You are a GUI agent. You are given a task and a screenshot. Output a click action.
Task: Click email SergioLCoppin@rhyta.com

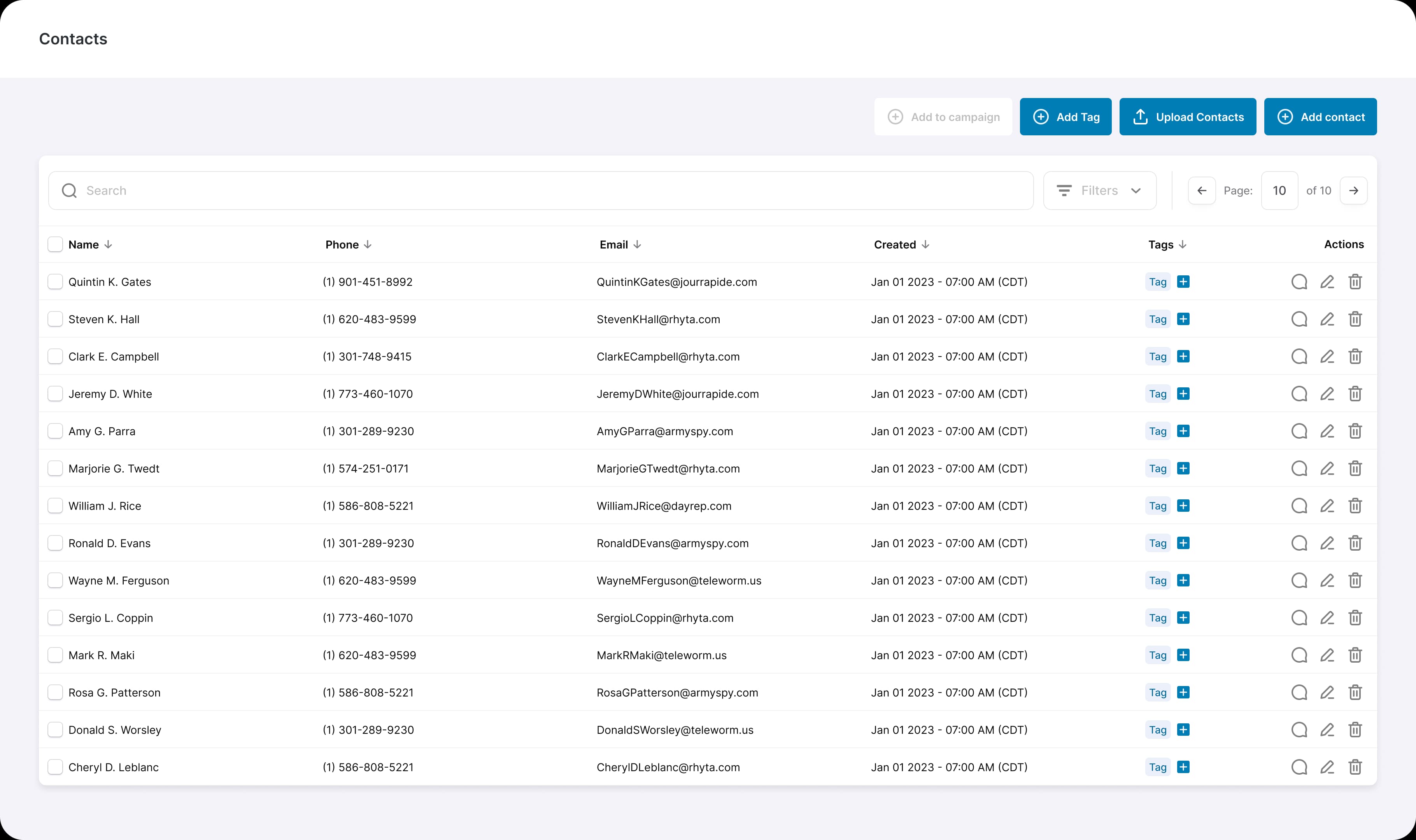[665, 618]
